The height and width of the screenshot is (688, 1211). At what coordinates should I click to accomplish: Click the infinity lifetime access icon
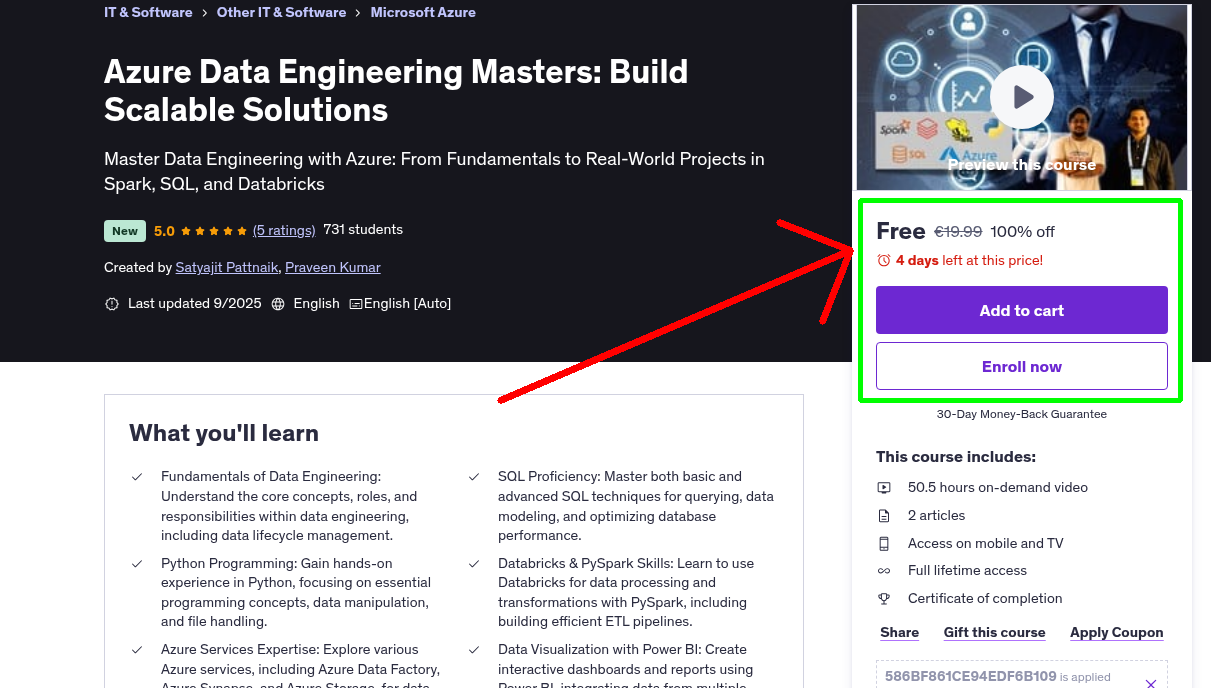[884, 571]
